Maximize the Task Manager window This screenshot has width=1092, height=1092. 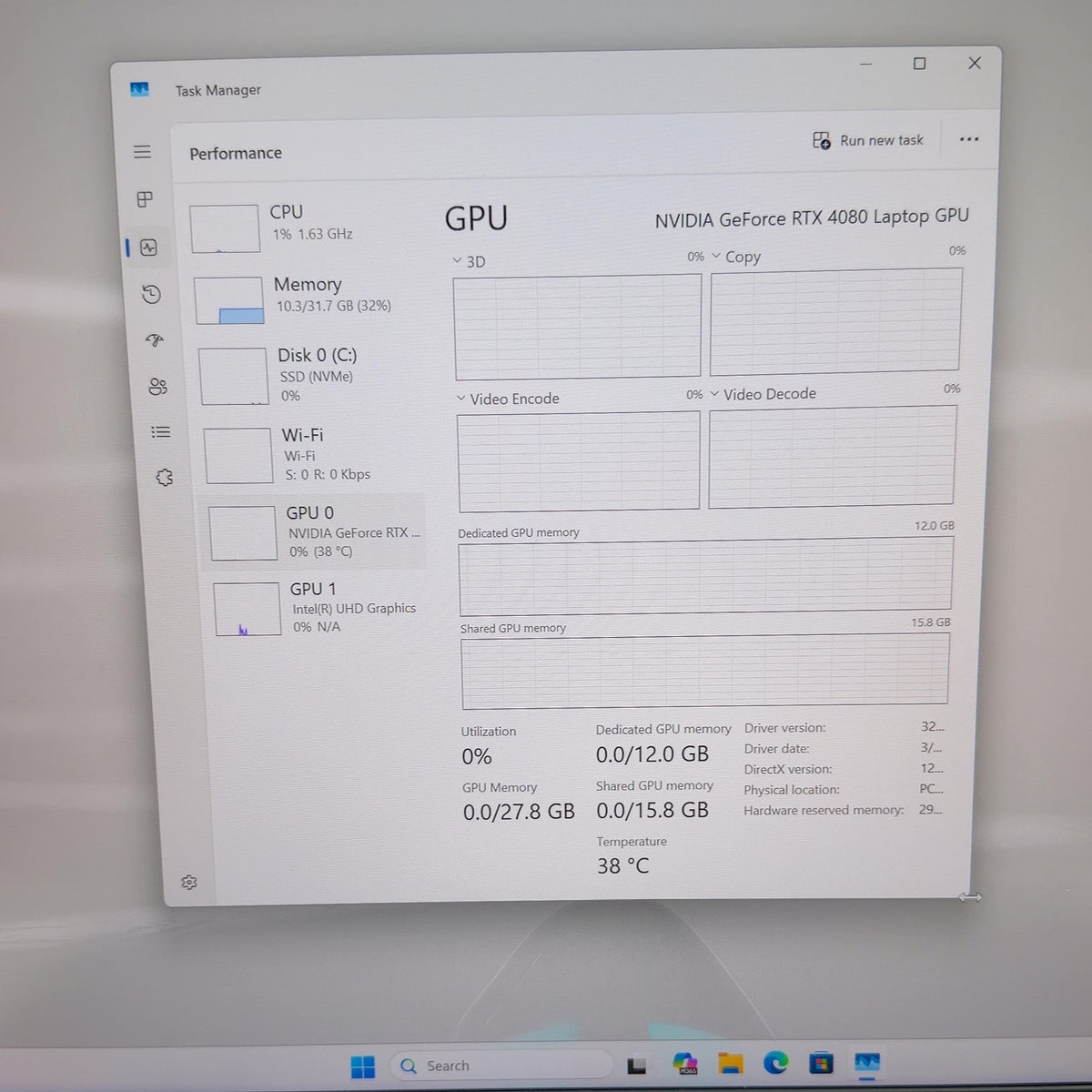[x=919, y=63]
